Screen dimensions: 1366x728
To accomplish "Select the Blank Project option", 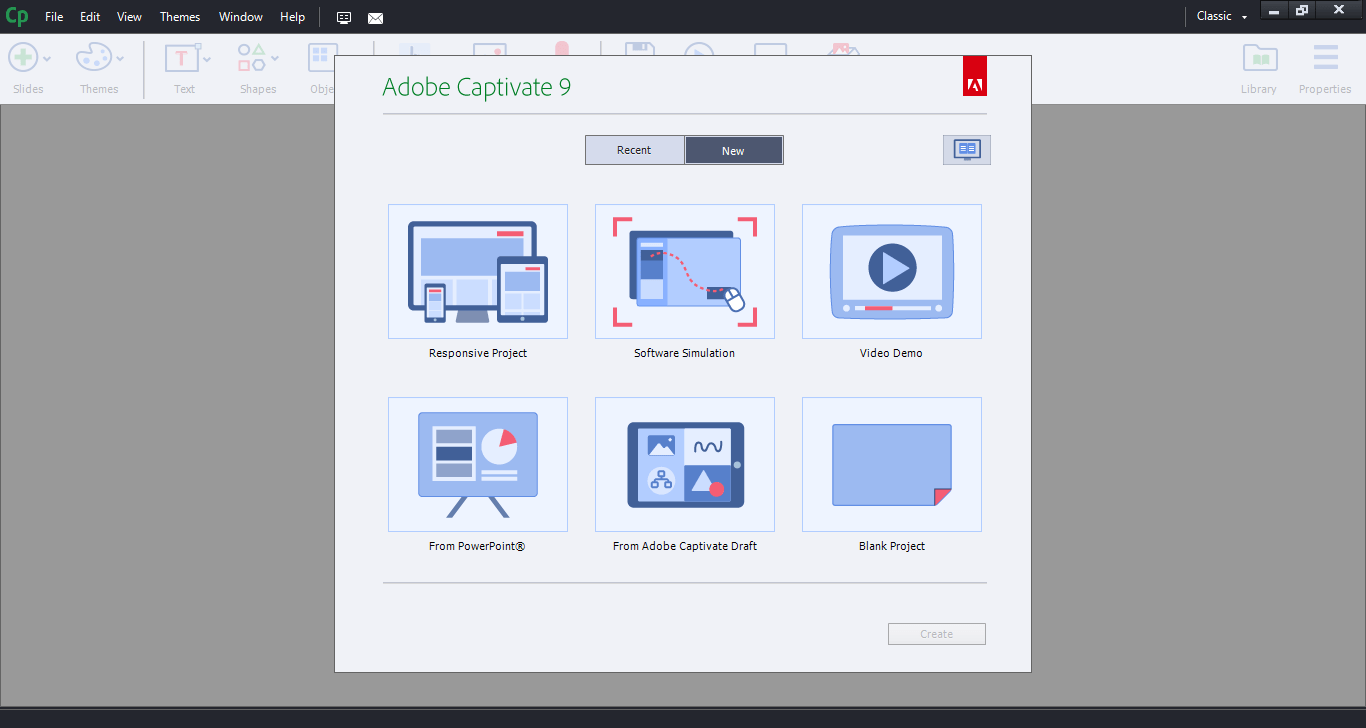I will (891, 464).
